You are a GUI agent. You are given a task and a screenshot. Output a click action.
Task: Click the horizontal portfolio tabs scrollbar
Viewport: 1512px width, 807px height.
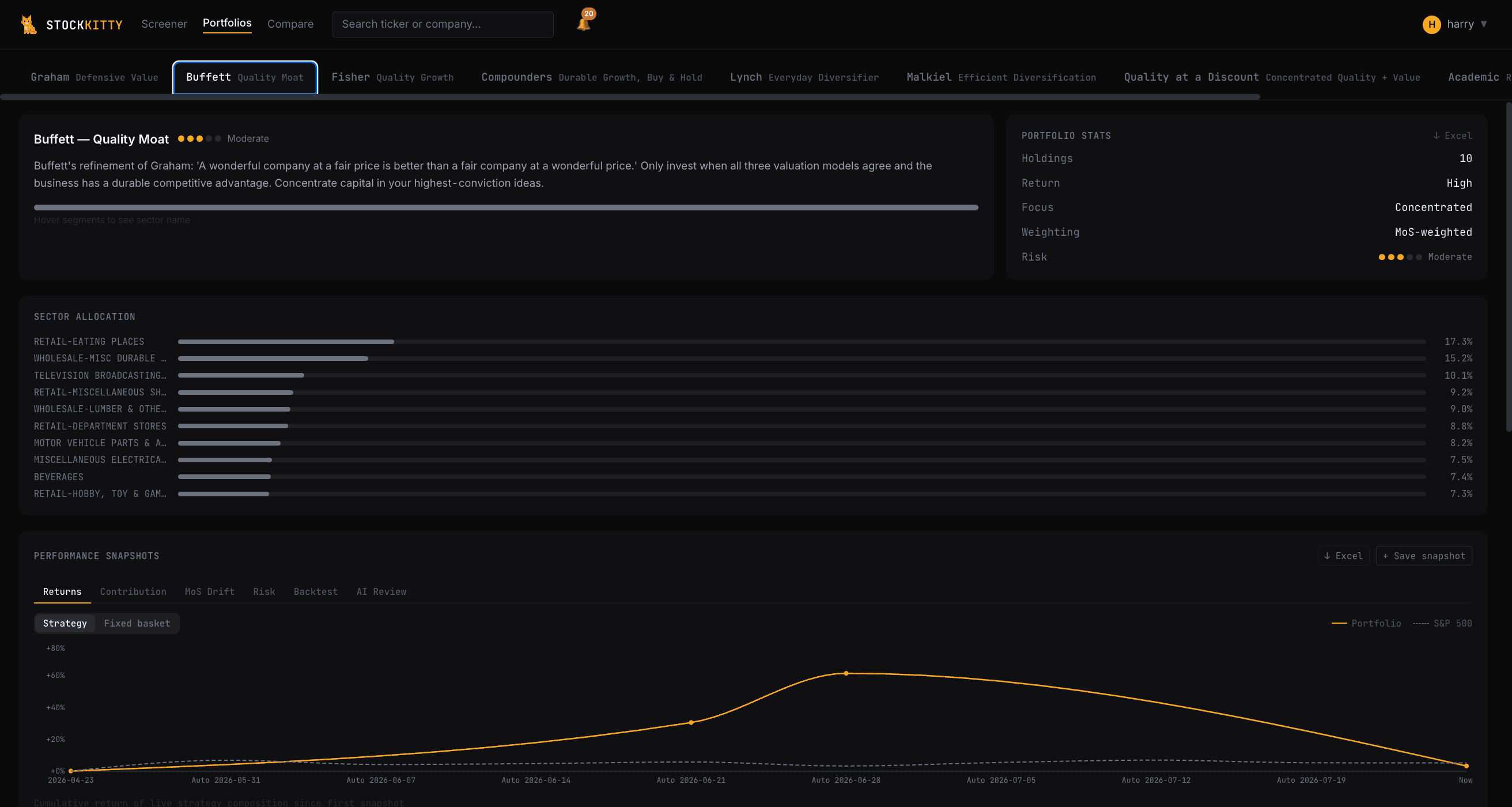630,97
